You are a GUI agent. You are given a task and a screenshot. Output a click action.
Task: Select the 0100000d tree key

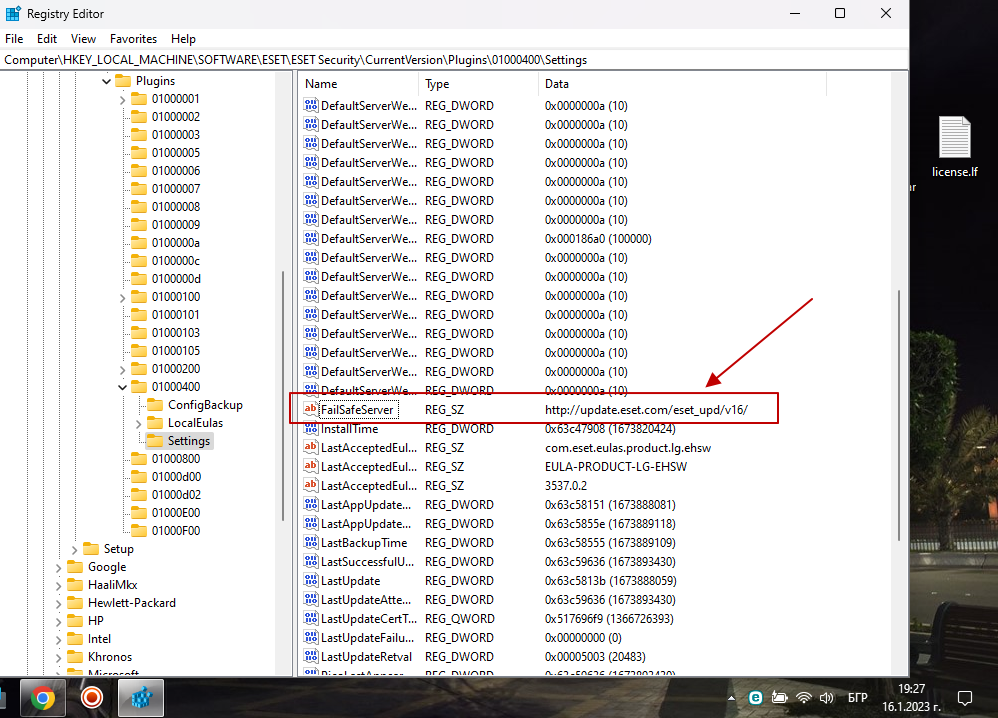[176, 279]
